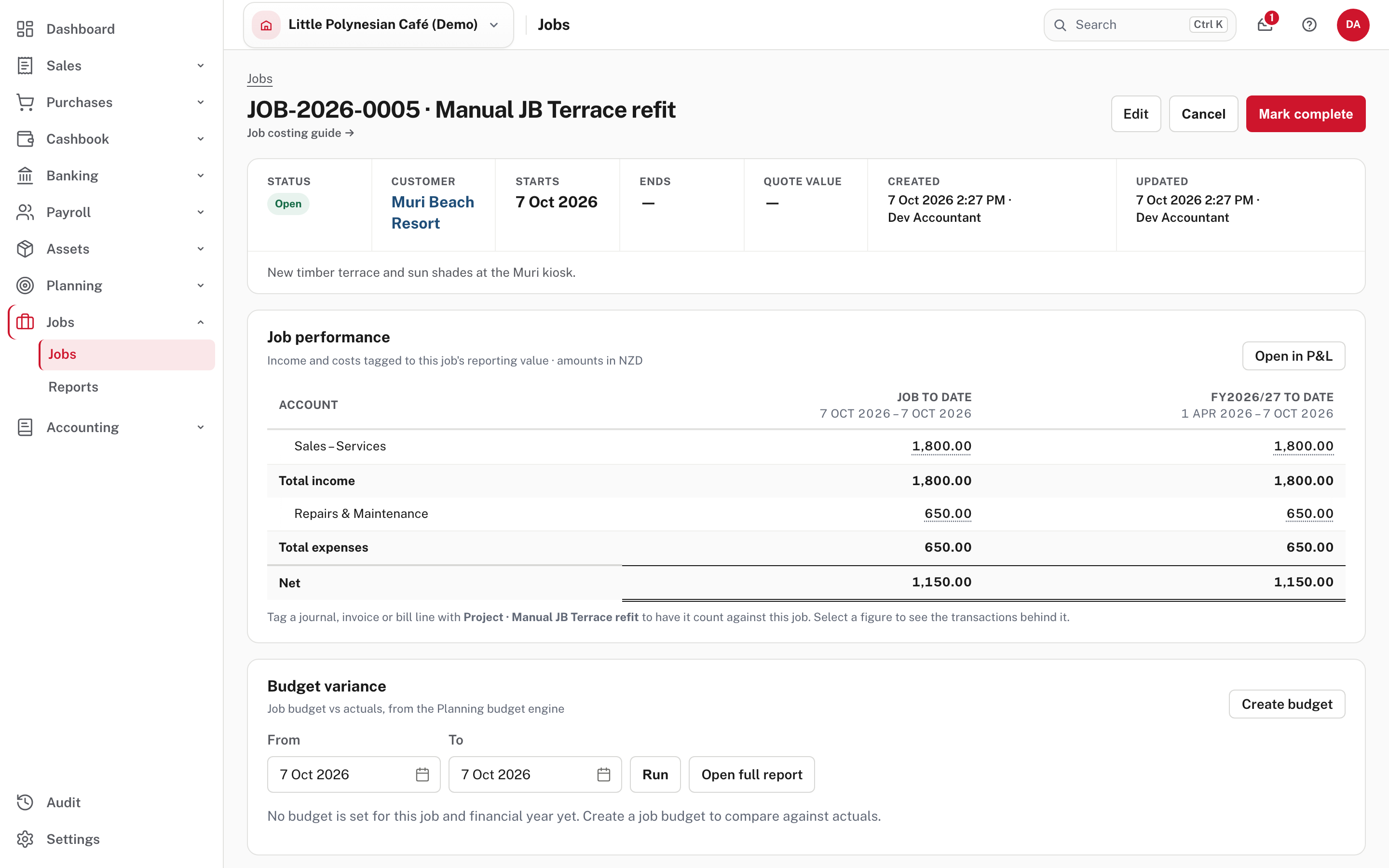Open the To date calendar icon

[604, 774]
